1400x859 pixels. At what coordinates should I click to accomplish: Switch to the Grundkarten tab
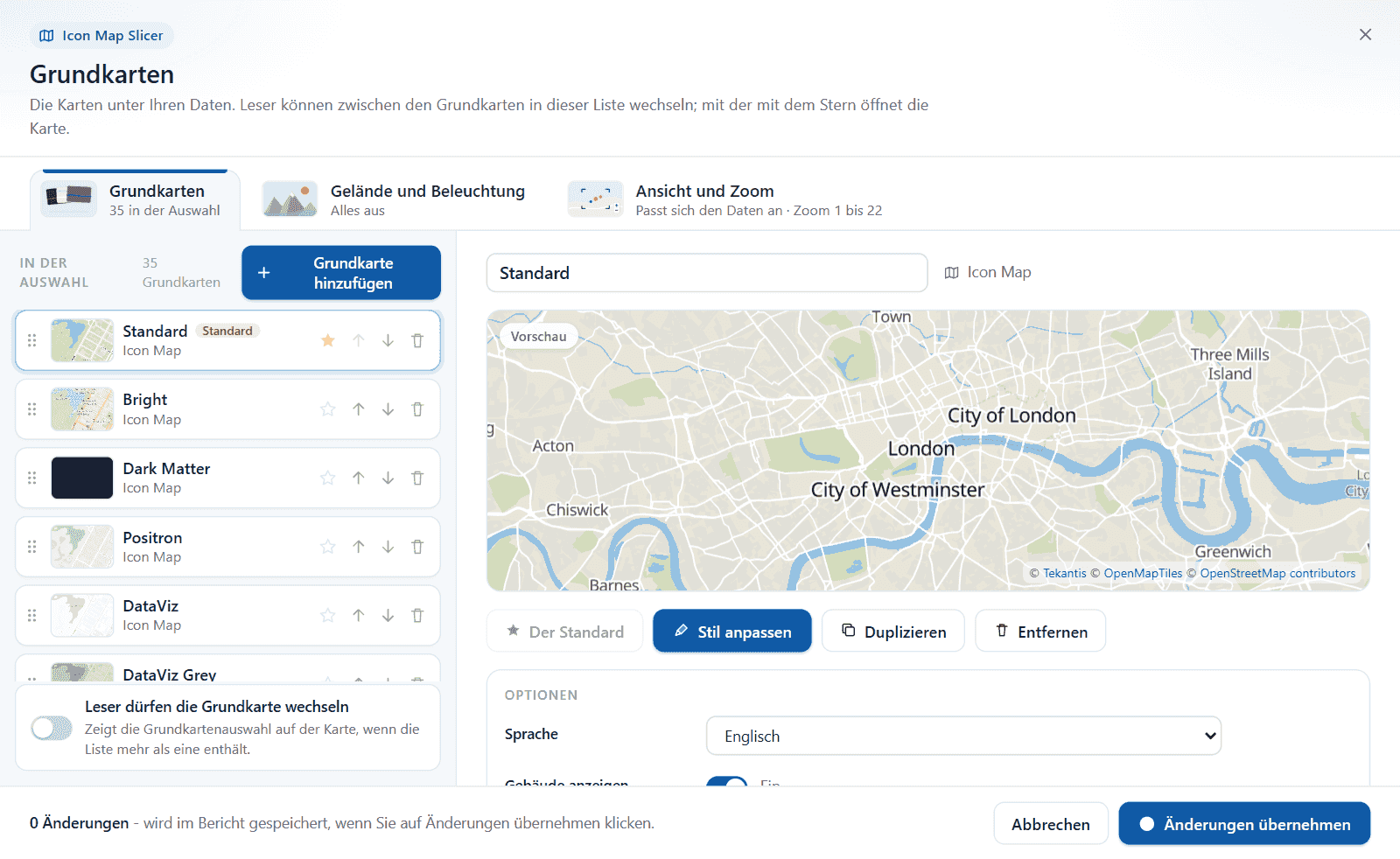point(135,199)
